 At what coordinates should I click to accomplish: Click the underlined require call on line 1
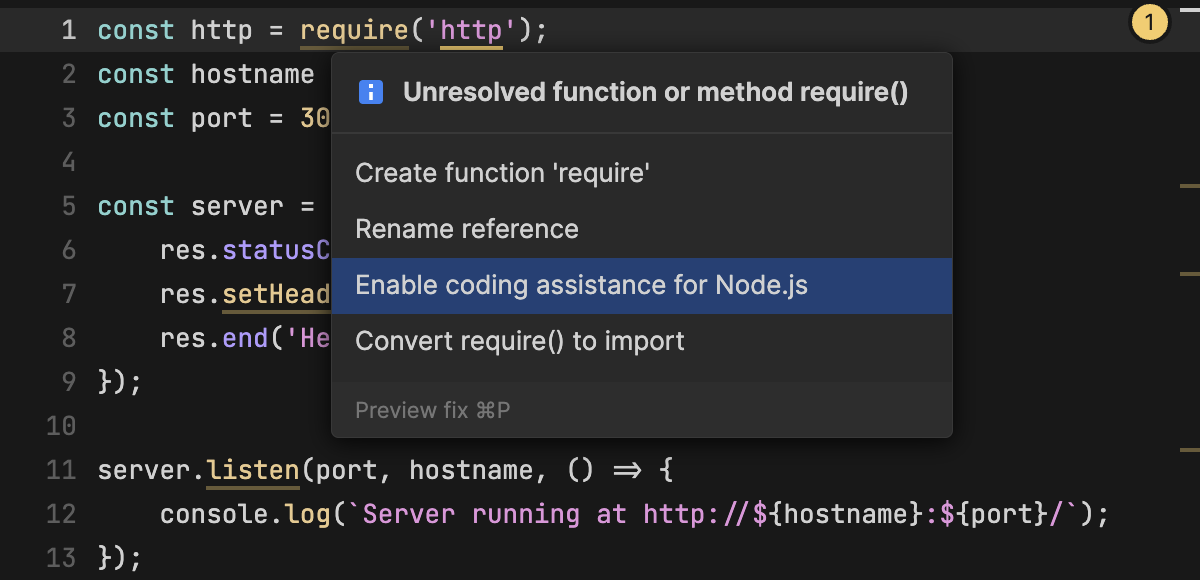point(354,30)
